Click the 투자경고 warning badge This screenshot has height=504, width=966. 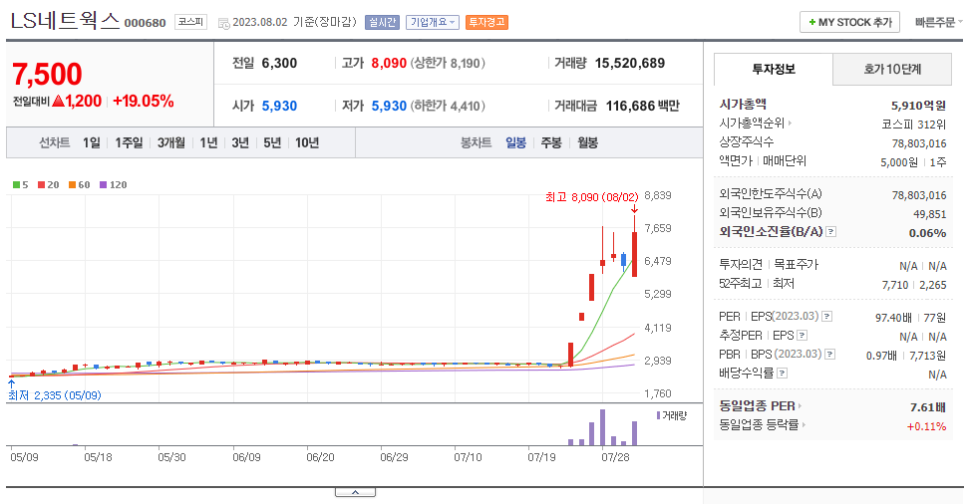(487, 22)
